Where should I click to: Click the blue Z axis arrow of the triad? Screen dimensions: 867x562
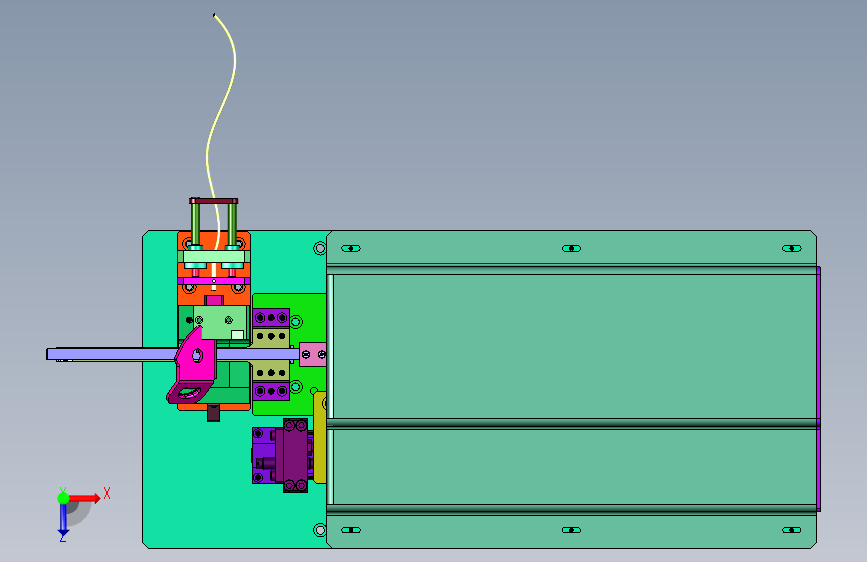point(63,520)
